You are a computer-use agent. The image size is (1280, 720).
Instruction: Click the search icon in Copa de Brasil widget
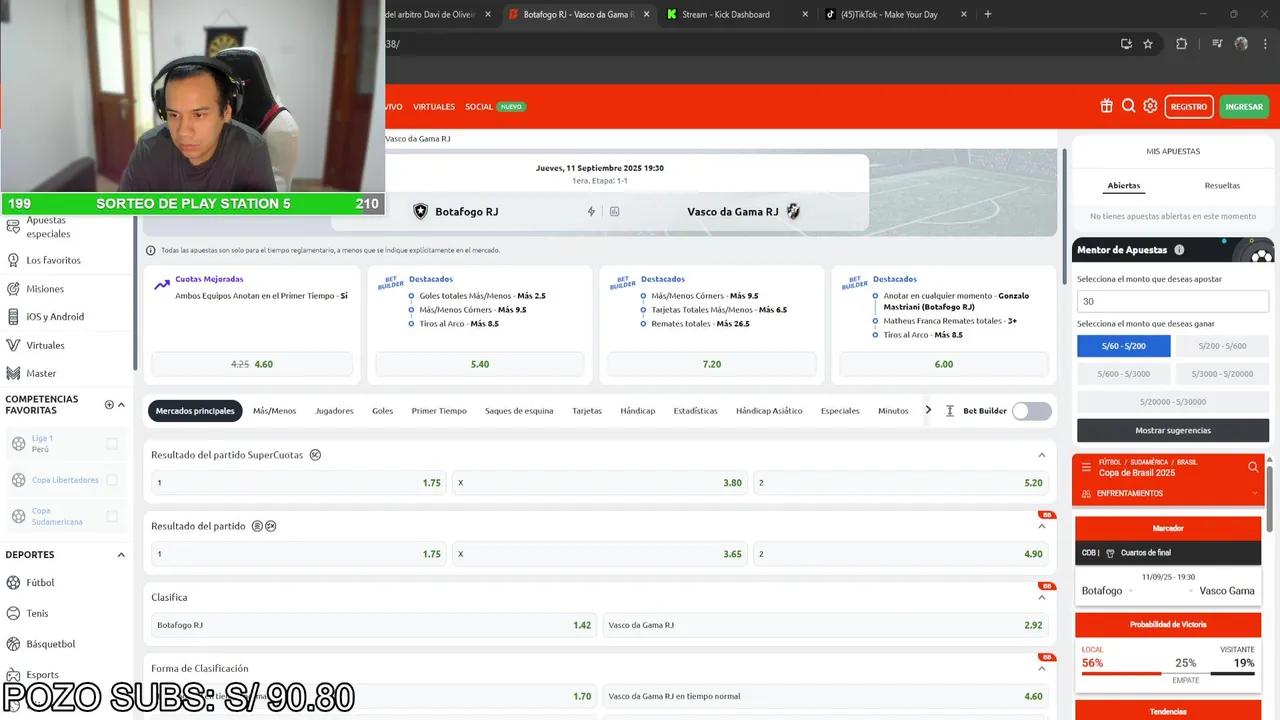1253,467
